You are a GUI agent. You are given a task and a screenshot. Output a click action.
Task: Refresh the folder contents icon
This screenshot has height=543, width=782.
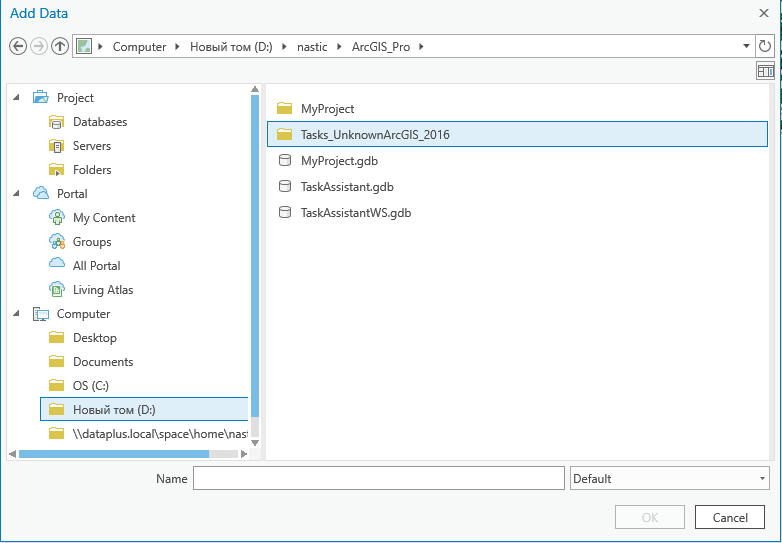[x=765, y=46]
